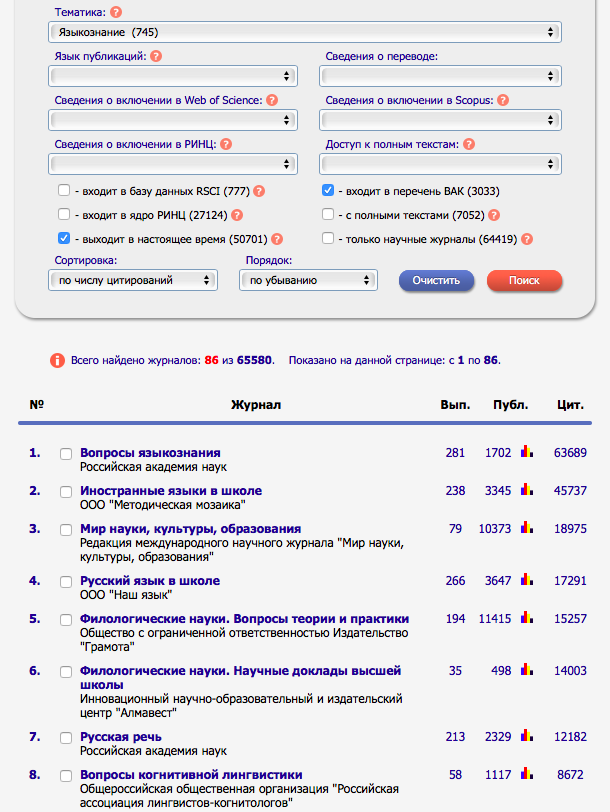
Task: Click help icon for Scopus inclusion
Action: [x=503, y=100]
